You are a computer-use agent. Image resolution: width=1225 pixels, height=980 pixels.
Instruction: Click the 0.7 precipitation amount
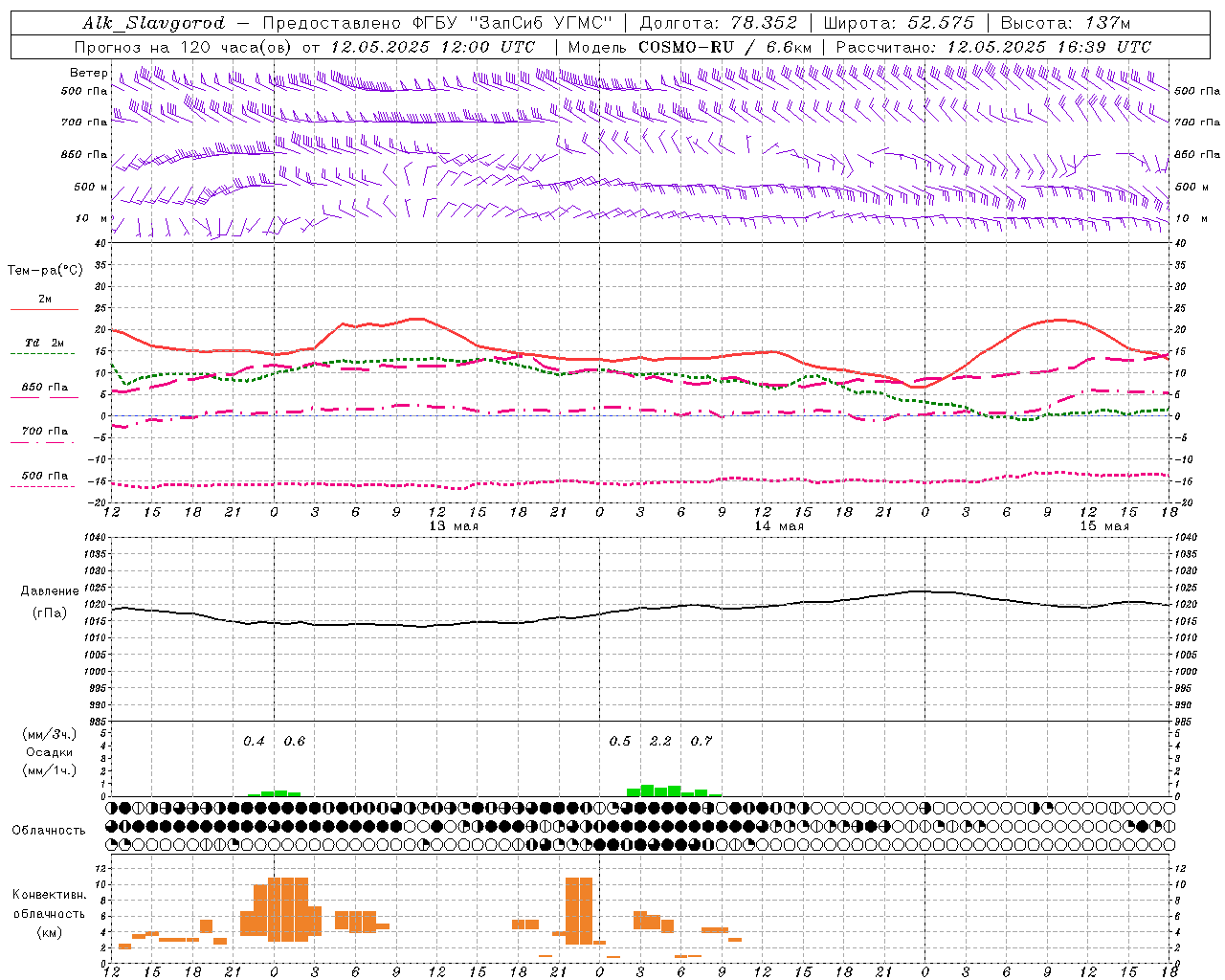pos(702,742)
